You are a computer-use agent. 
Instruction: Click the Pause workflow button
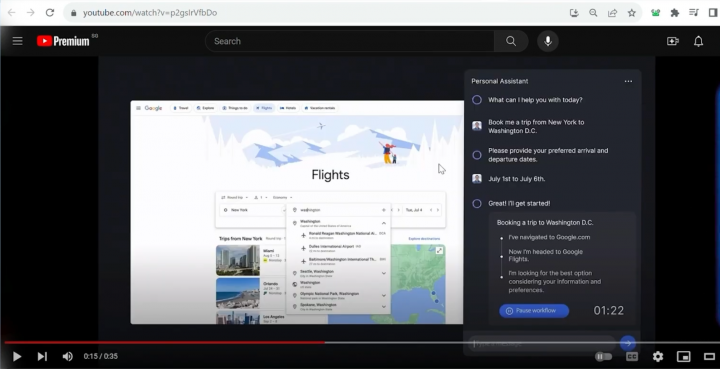point(534,311)
